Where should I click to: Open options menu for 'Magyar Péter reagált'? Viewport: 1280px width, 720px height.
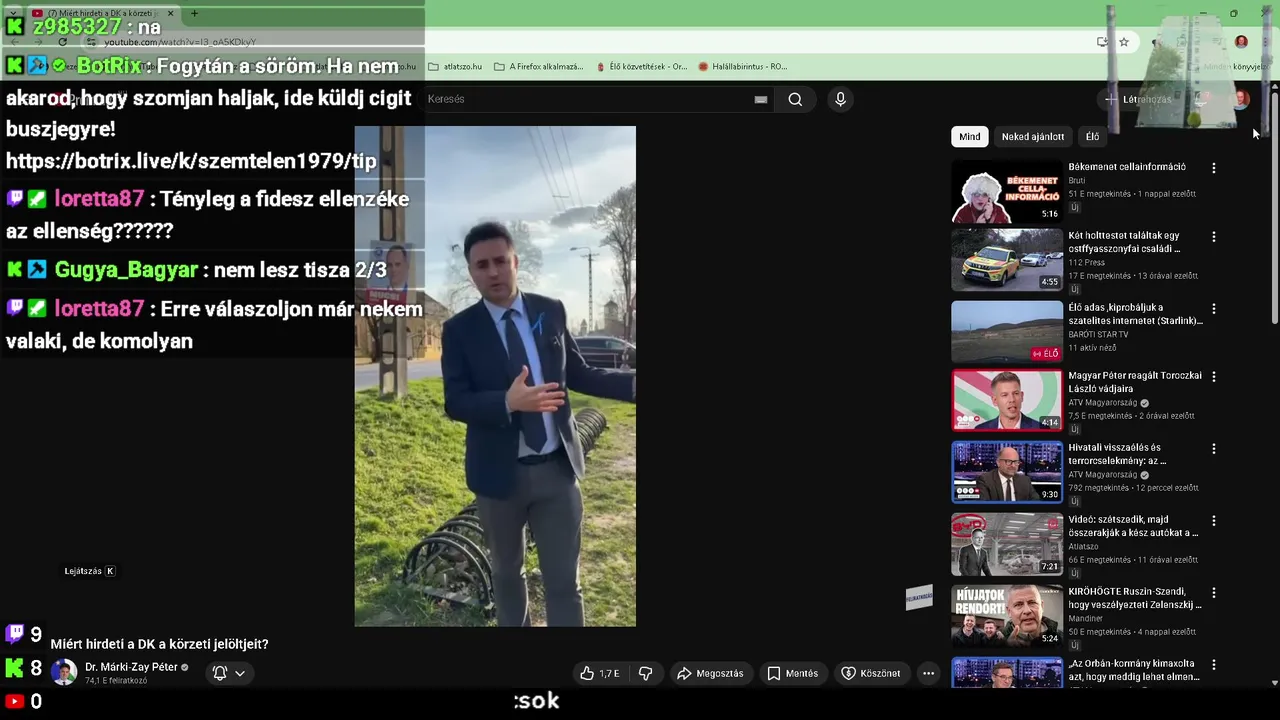tap(1214, 377)
